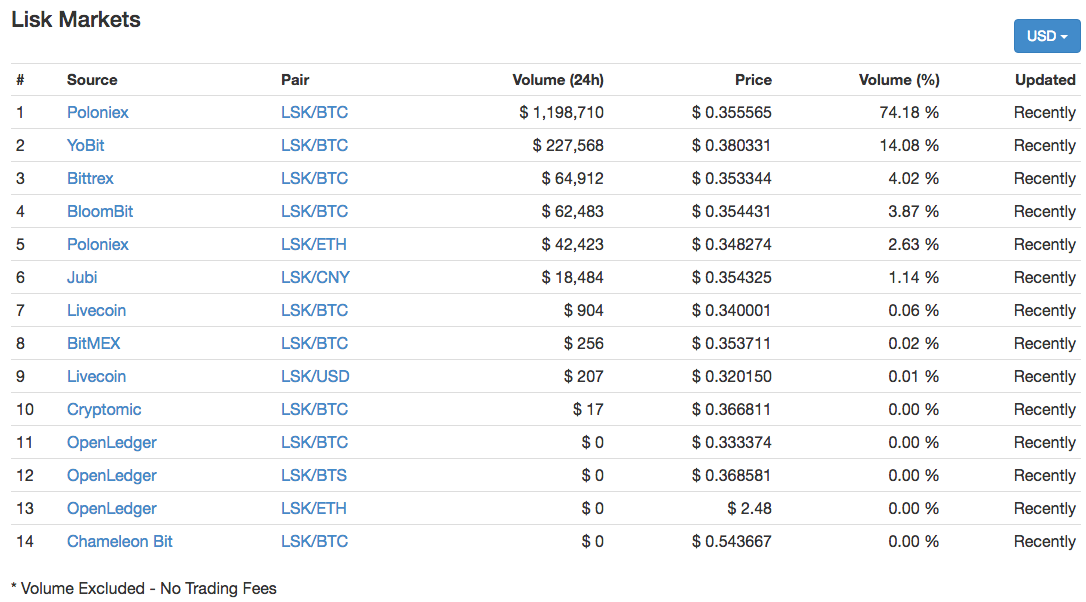Image resolution: width=1086 pixels, height=602 pixels.
Task: Go to the Jubi exchange link
Action: coord(82,278)
